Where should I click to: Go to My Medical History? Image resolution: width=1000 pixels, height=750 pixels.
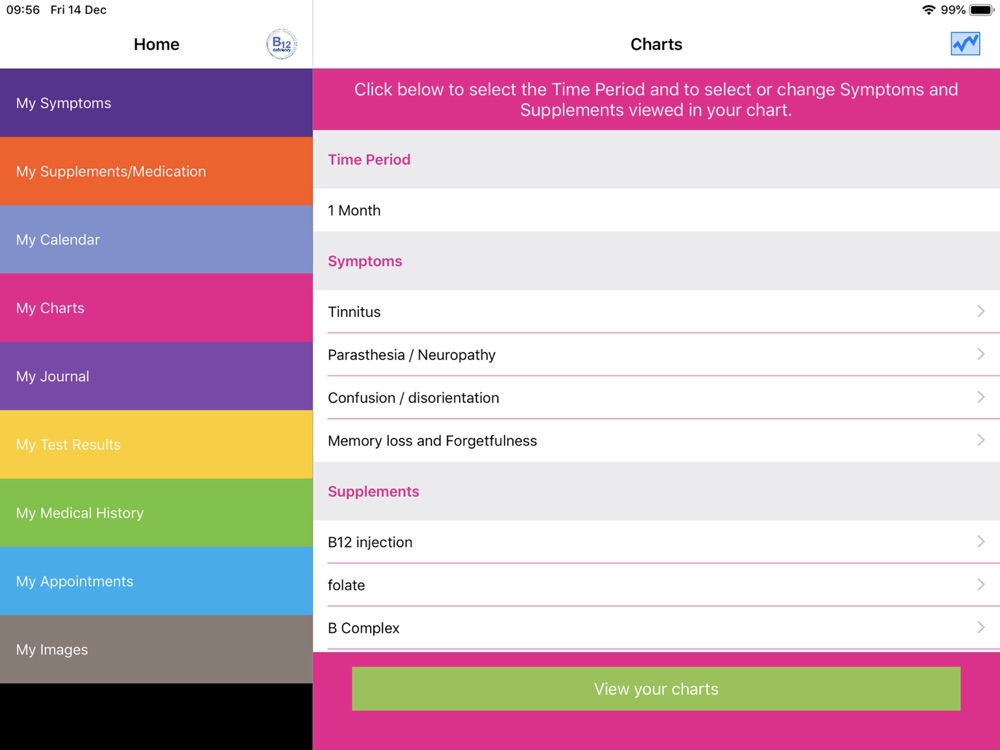click(156, 512)
